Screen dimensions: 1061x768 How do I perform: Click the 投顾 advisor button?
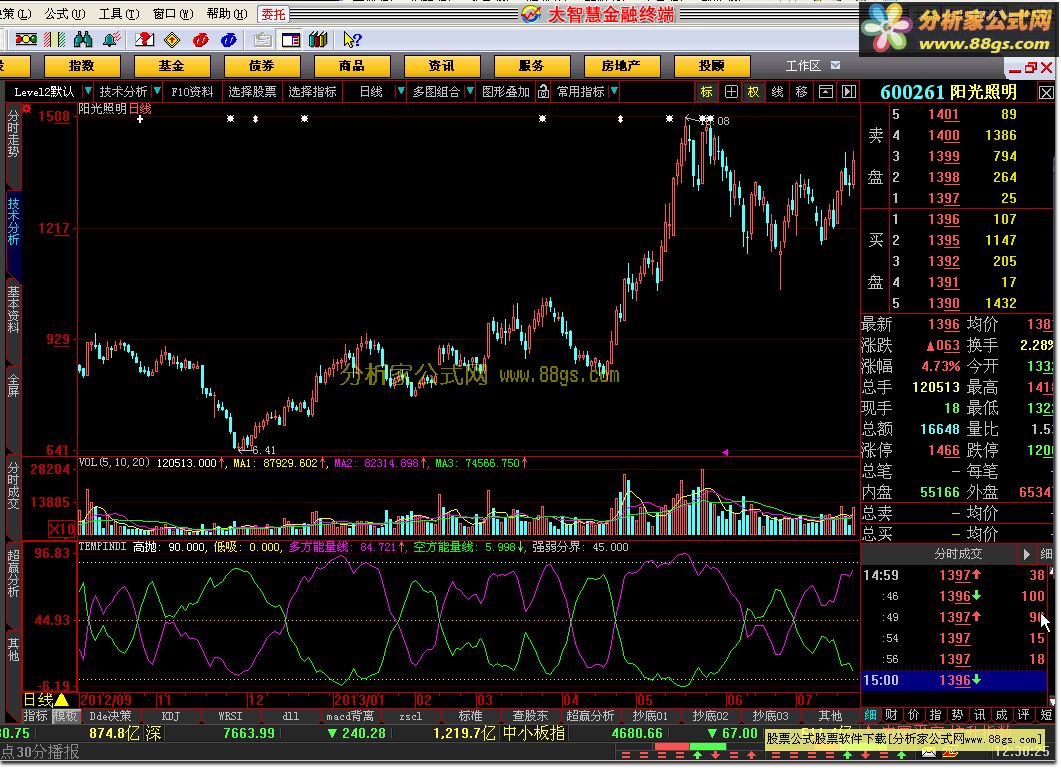point(712,66)
